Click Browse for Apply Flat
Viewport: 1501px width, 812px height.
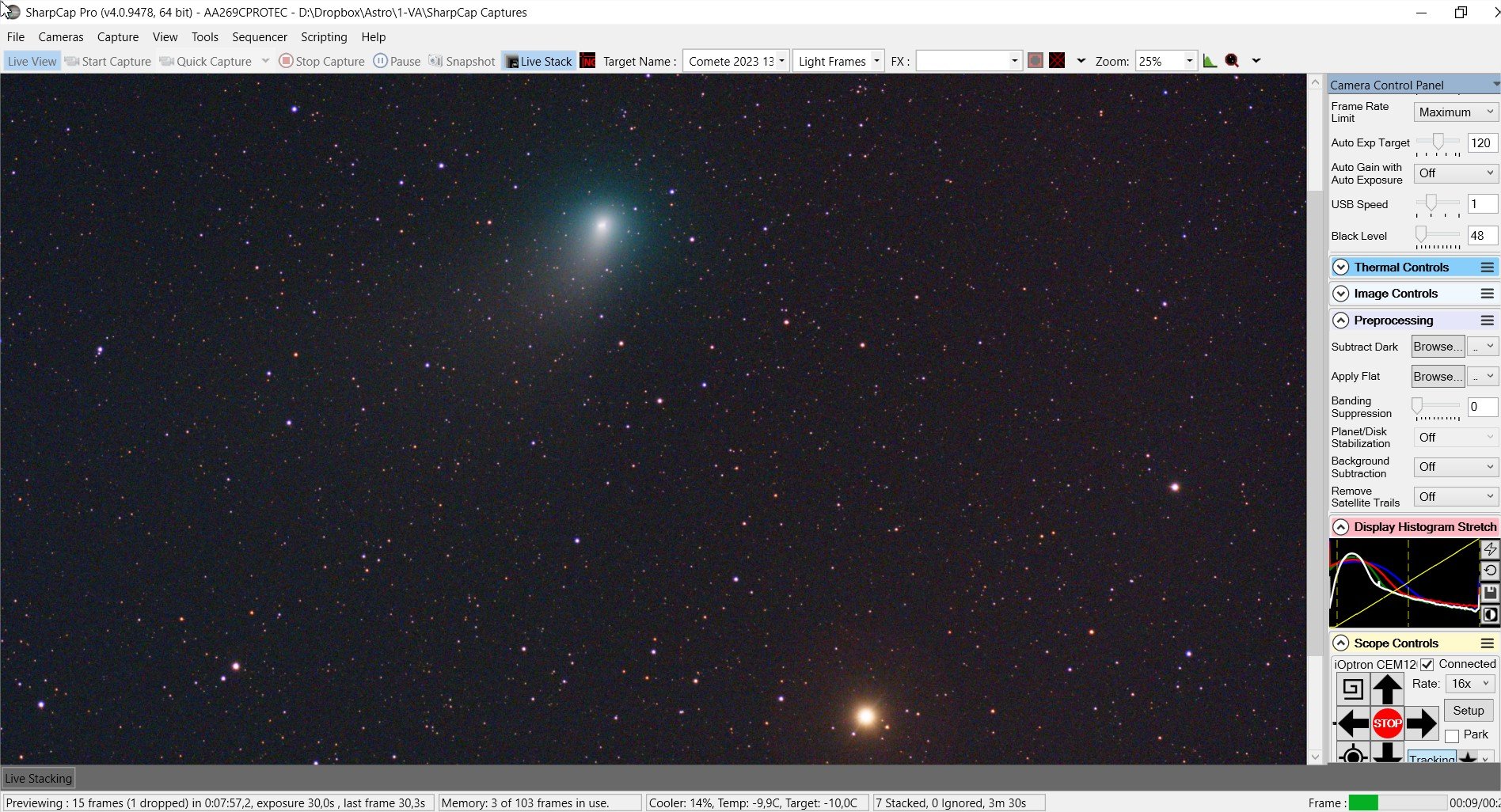[x=1438, y=377]
